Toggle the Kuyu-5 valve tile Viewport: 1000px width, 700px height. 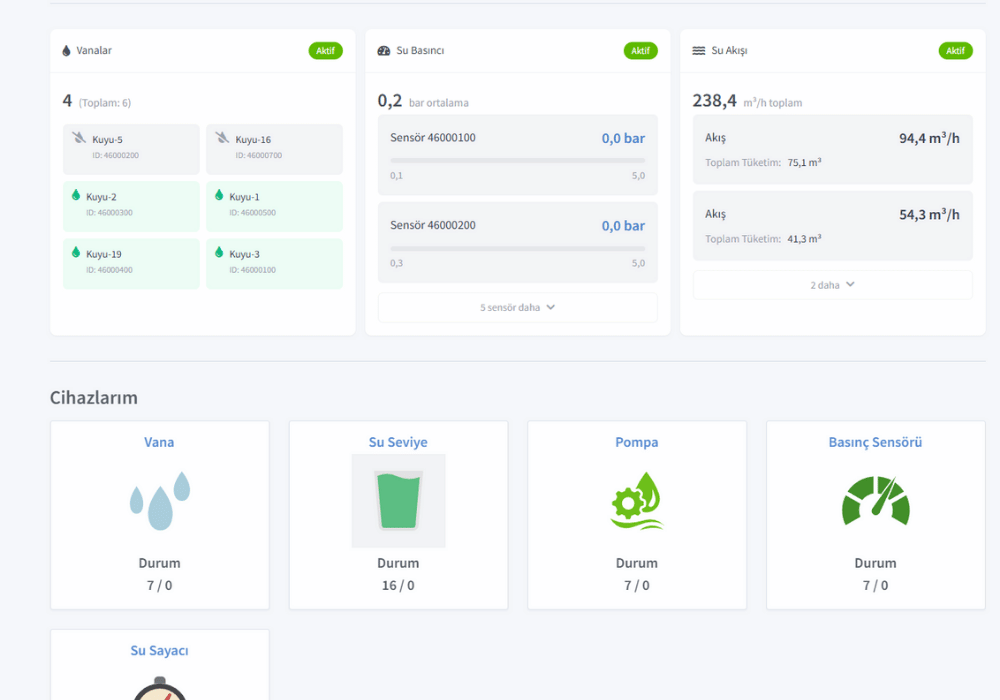tap(131, 149)
